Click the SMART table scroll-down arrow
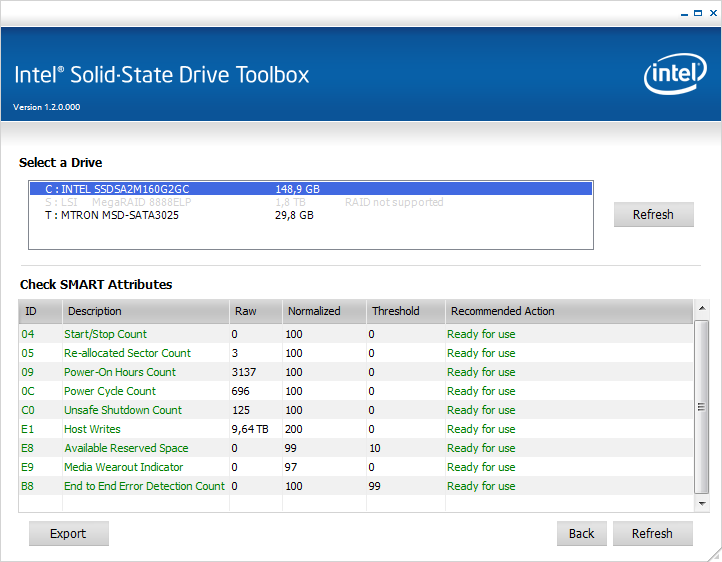This screenshot has height=562, width=722. [702, 504]
